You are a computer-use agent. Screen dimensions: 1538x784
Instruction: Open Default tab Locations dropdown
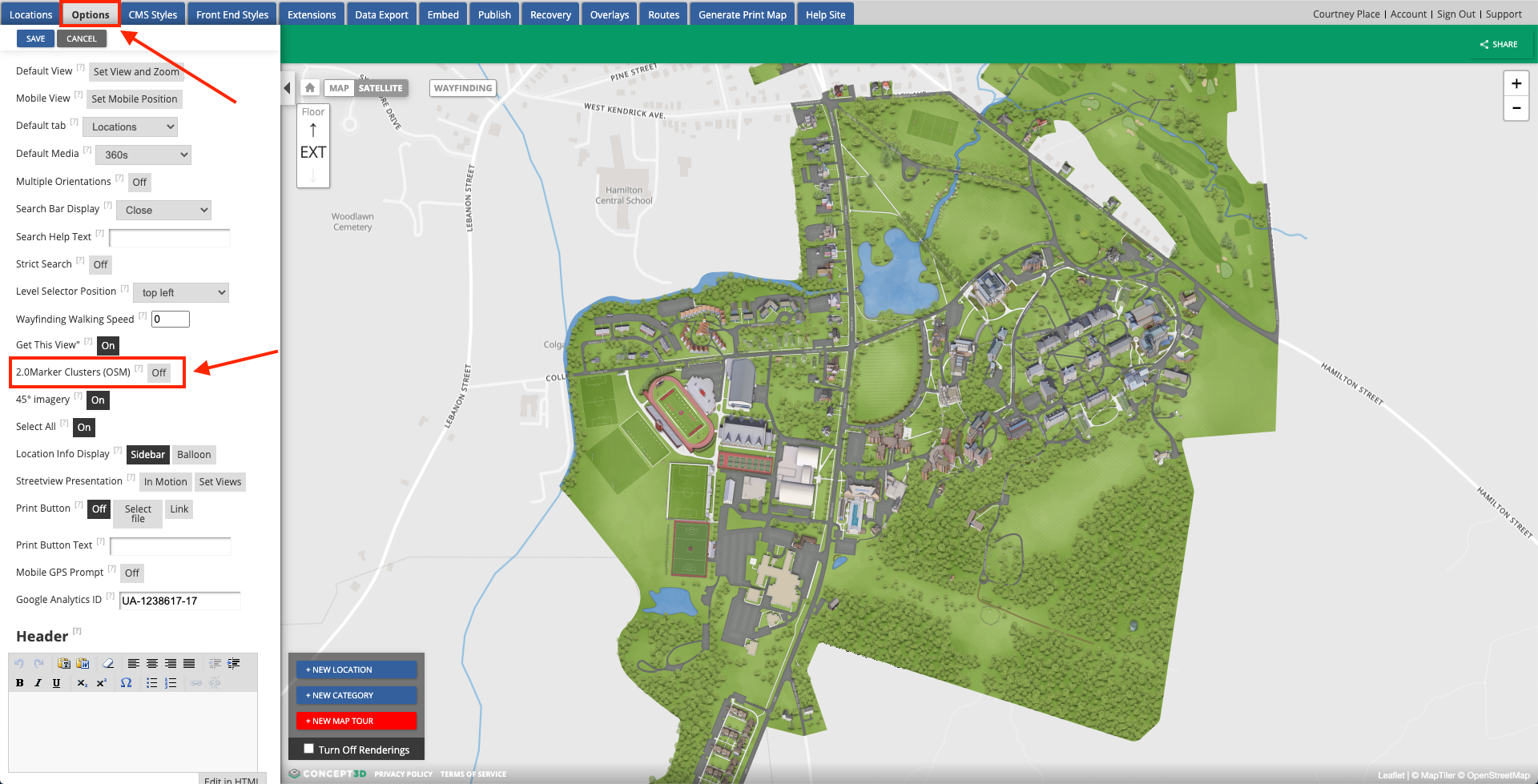tap(130, 127)
